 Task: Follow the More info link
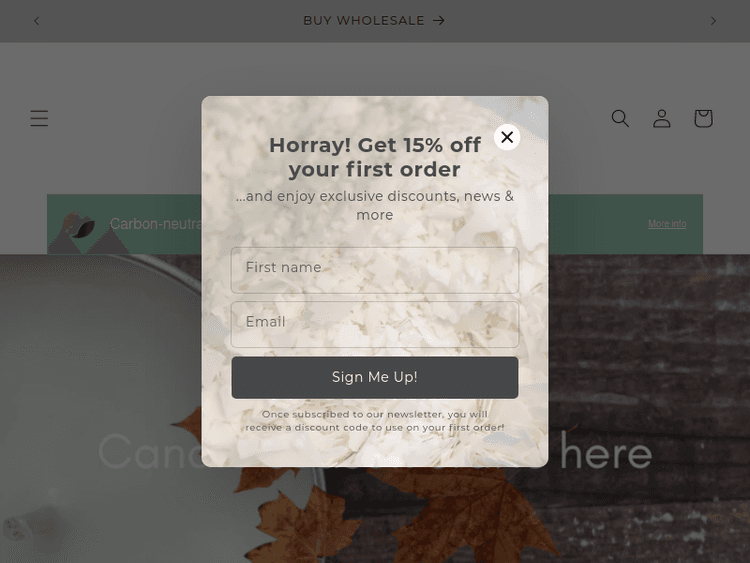click(667, 224)
